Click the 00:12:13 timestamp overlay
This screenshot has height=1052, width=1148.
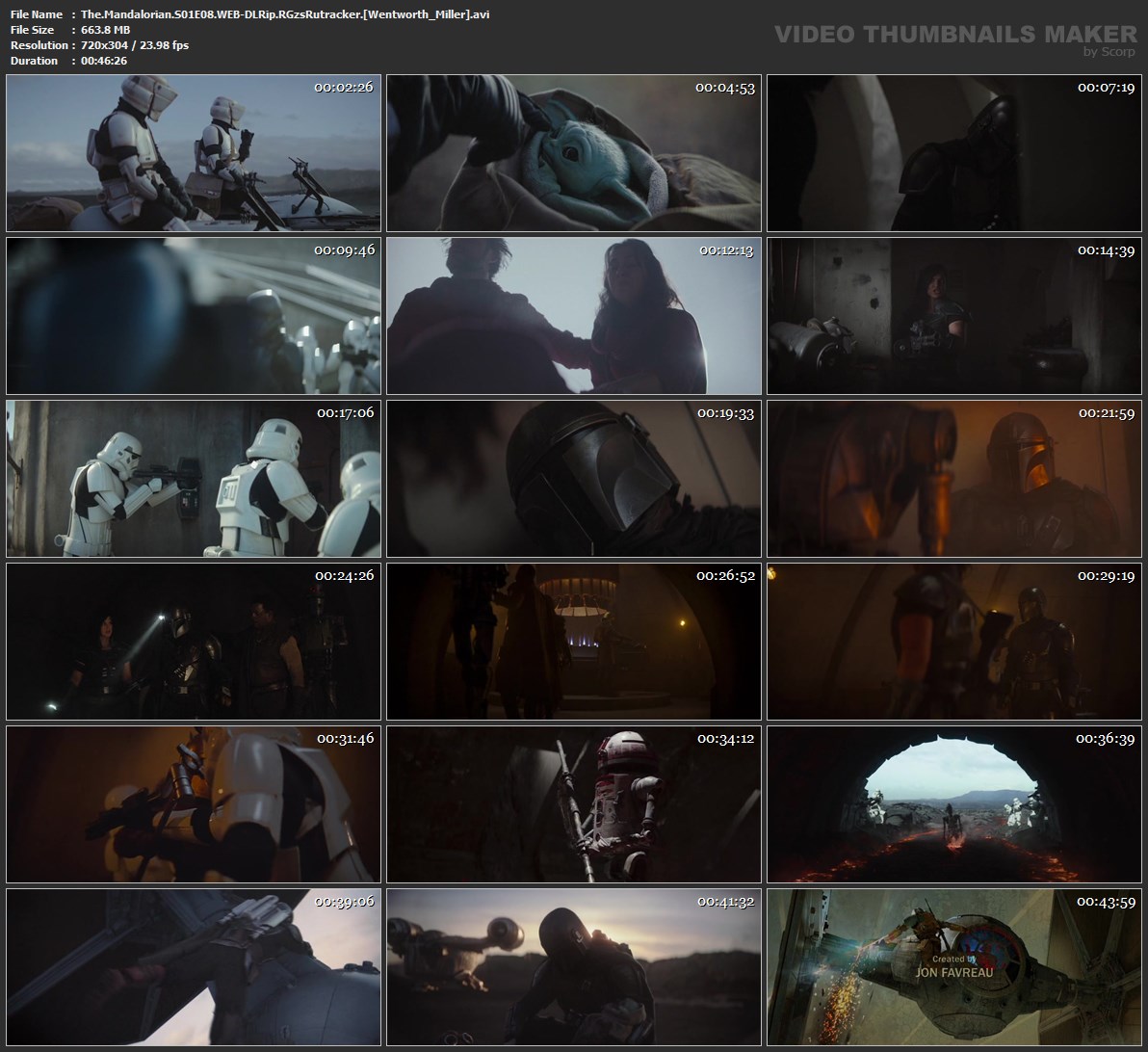[x=725, y=250]
